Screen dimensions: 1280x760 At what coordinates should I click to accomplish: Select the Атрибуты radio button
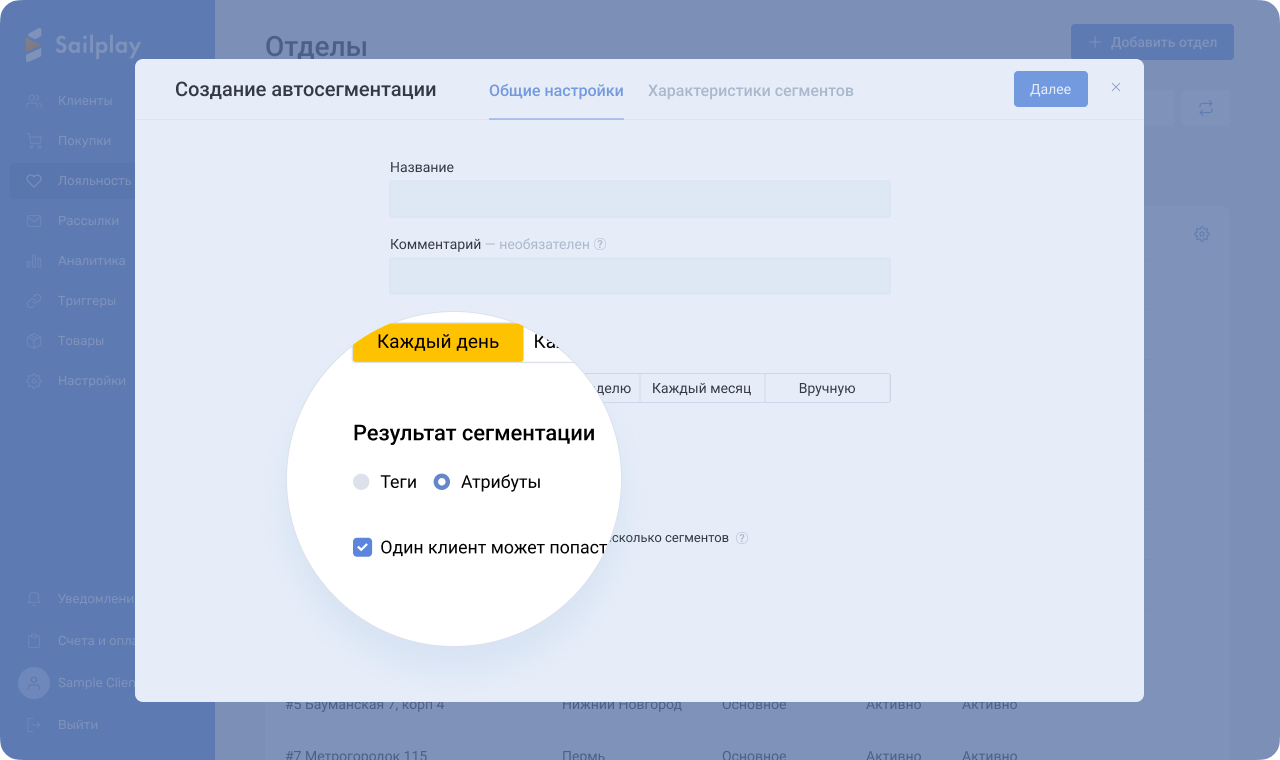442,482
